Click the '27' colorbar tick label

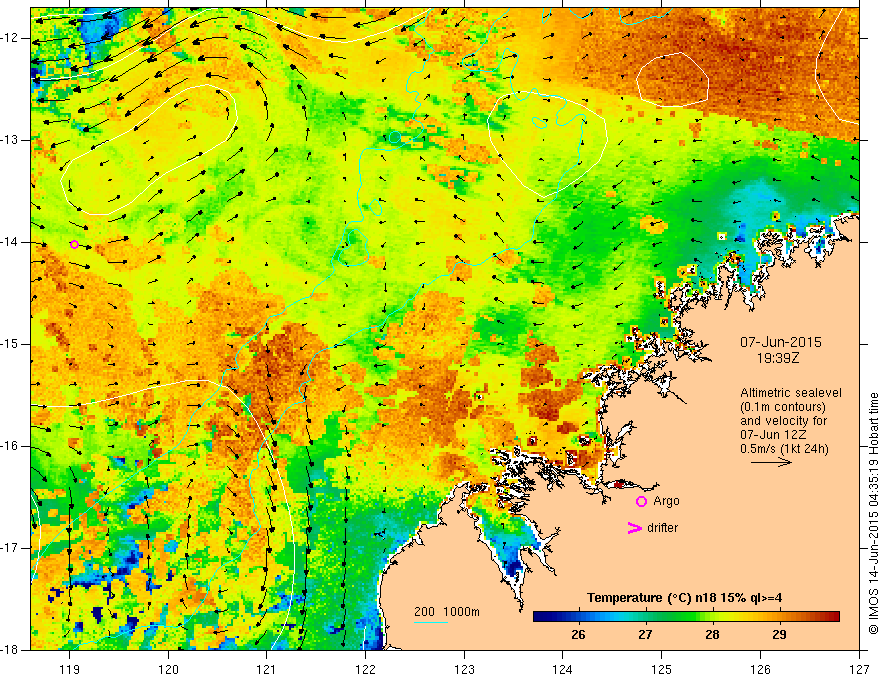[645, 635]
